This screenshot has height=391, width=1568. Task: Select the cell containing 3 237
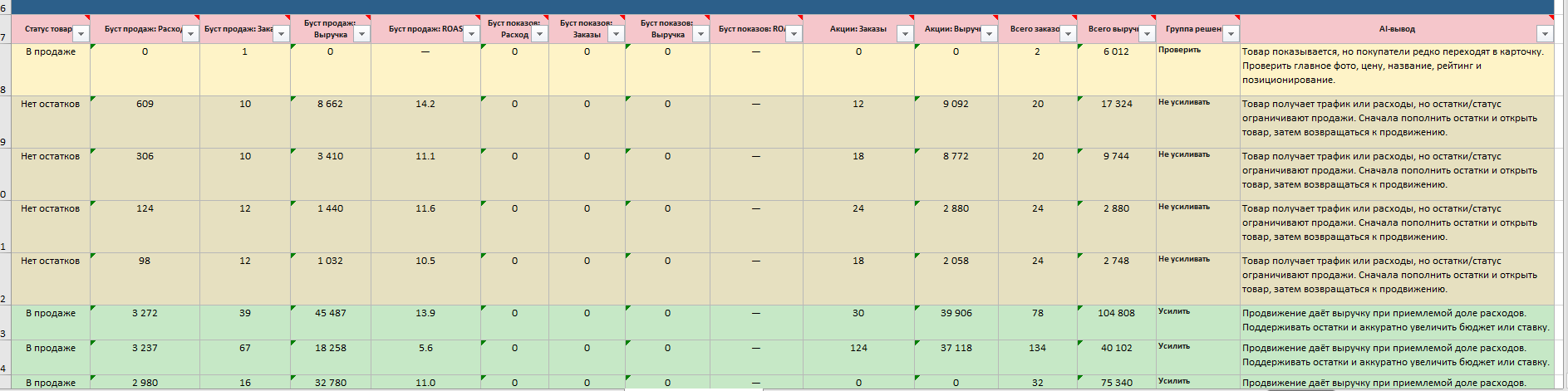145,358
